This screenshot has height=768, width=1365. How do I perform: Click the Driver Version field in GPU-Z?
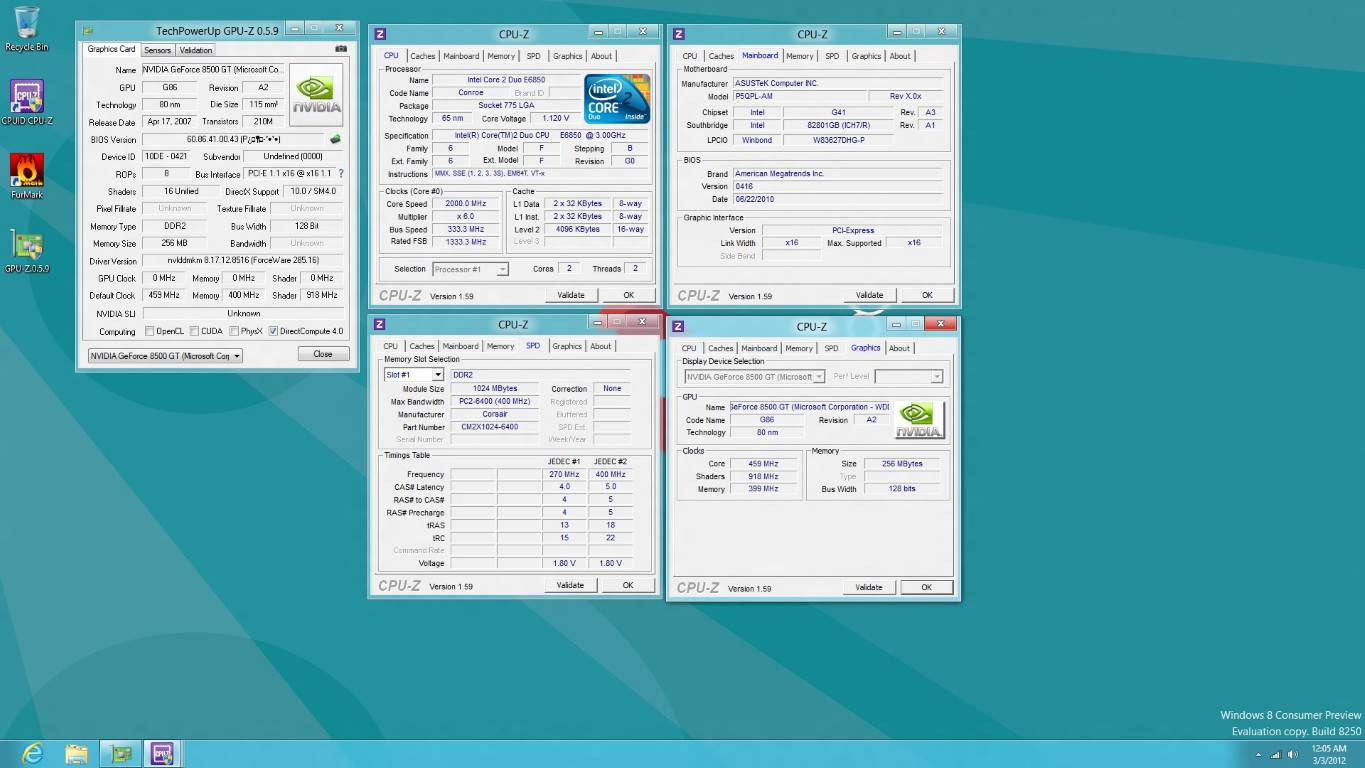(x=242, y=261)
